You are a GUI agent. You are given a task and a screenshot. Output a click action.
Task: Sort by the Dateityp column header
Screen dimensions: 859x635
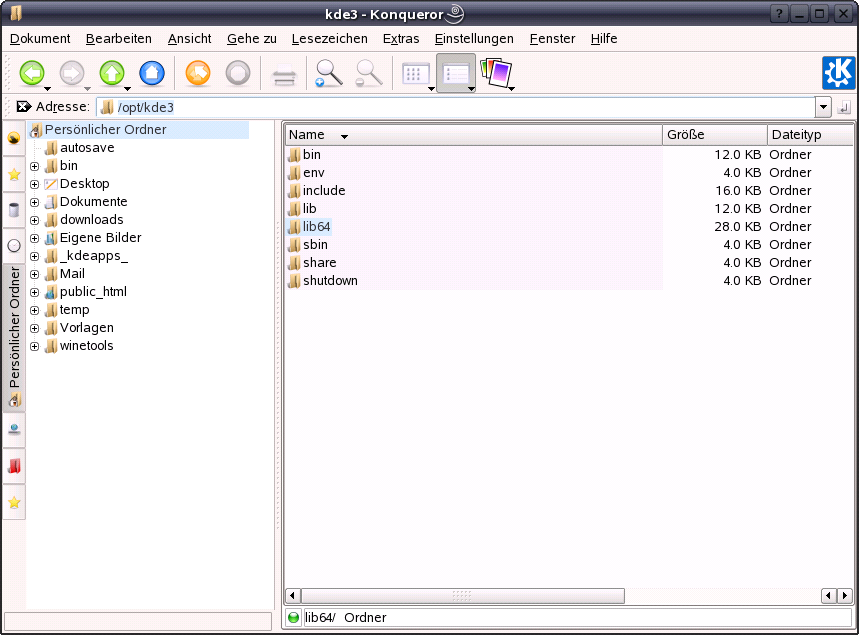810,135
